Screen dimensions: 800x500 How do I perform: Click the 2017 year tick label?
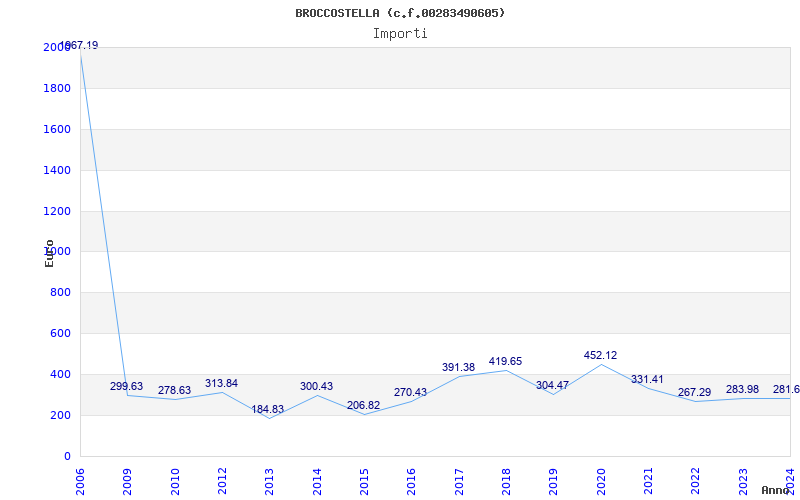459,482
